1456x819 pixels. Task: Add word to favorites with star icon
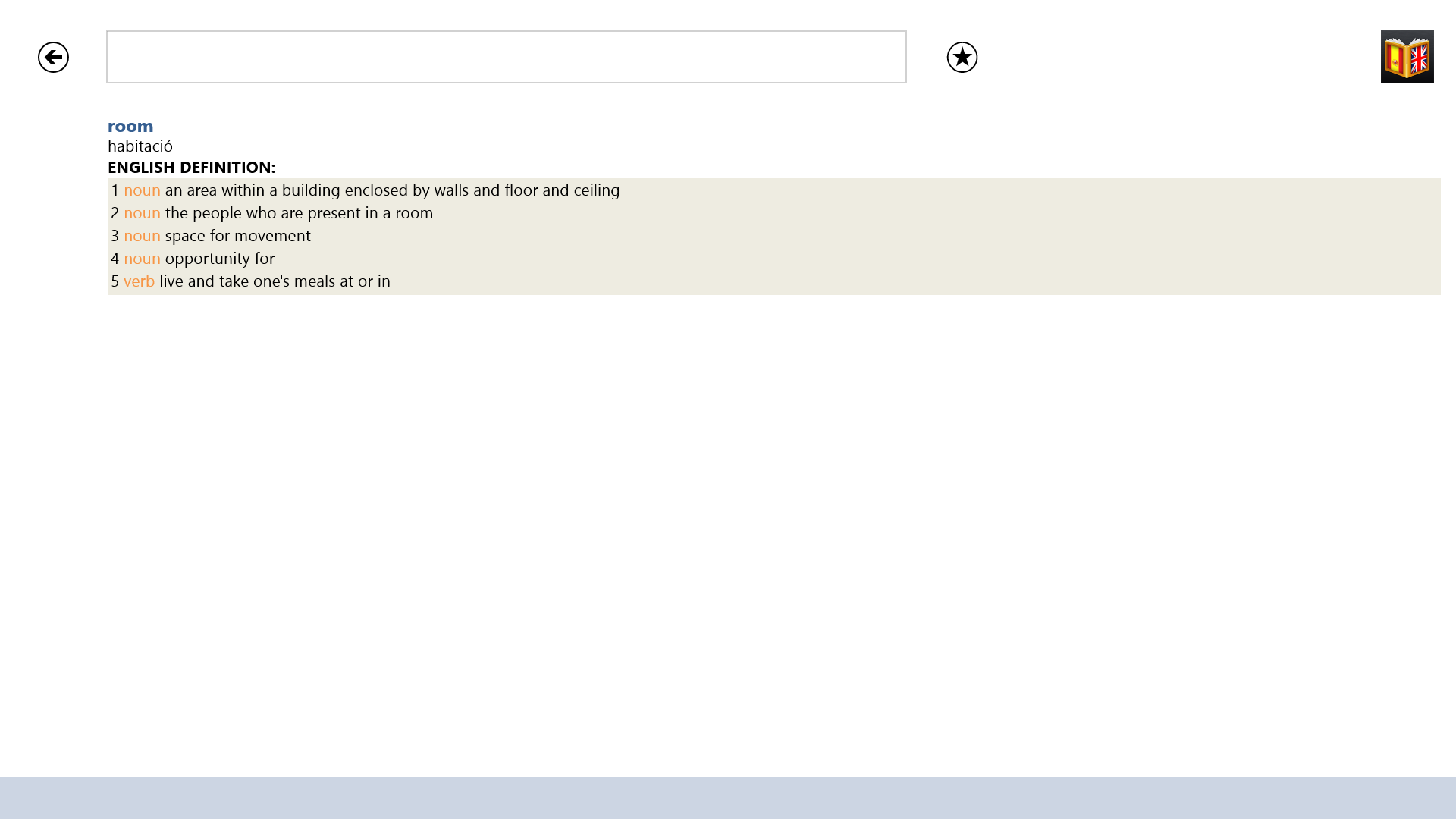(962, 57)
